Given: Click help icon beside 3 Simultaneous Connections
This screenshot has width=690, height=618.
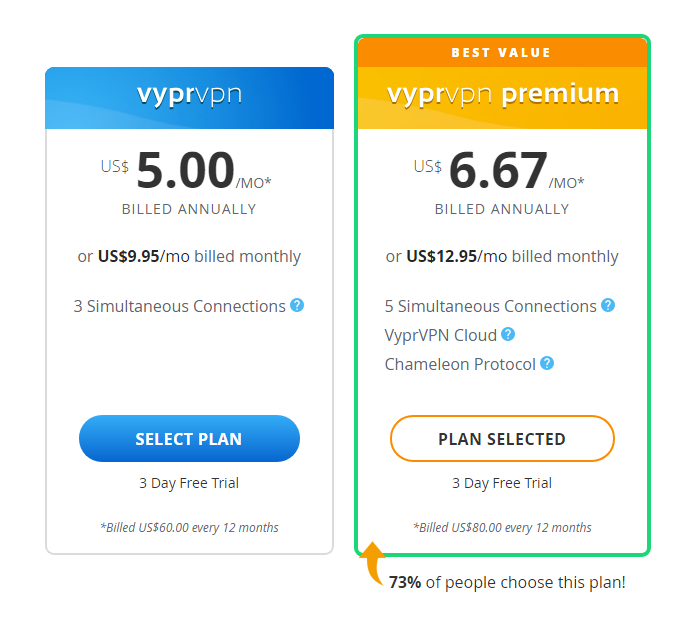Looking at the screenshot, I should tap(297, 305).
